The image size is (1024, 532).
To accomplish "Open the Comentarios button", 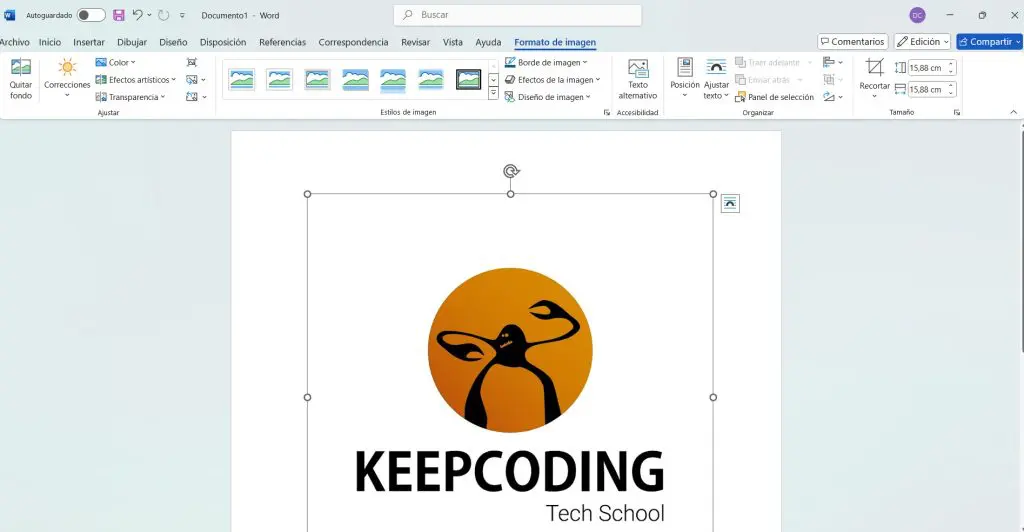I will 852,42.
